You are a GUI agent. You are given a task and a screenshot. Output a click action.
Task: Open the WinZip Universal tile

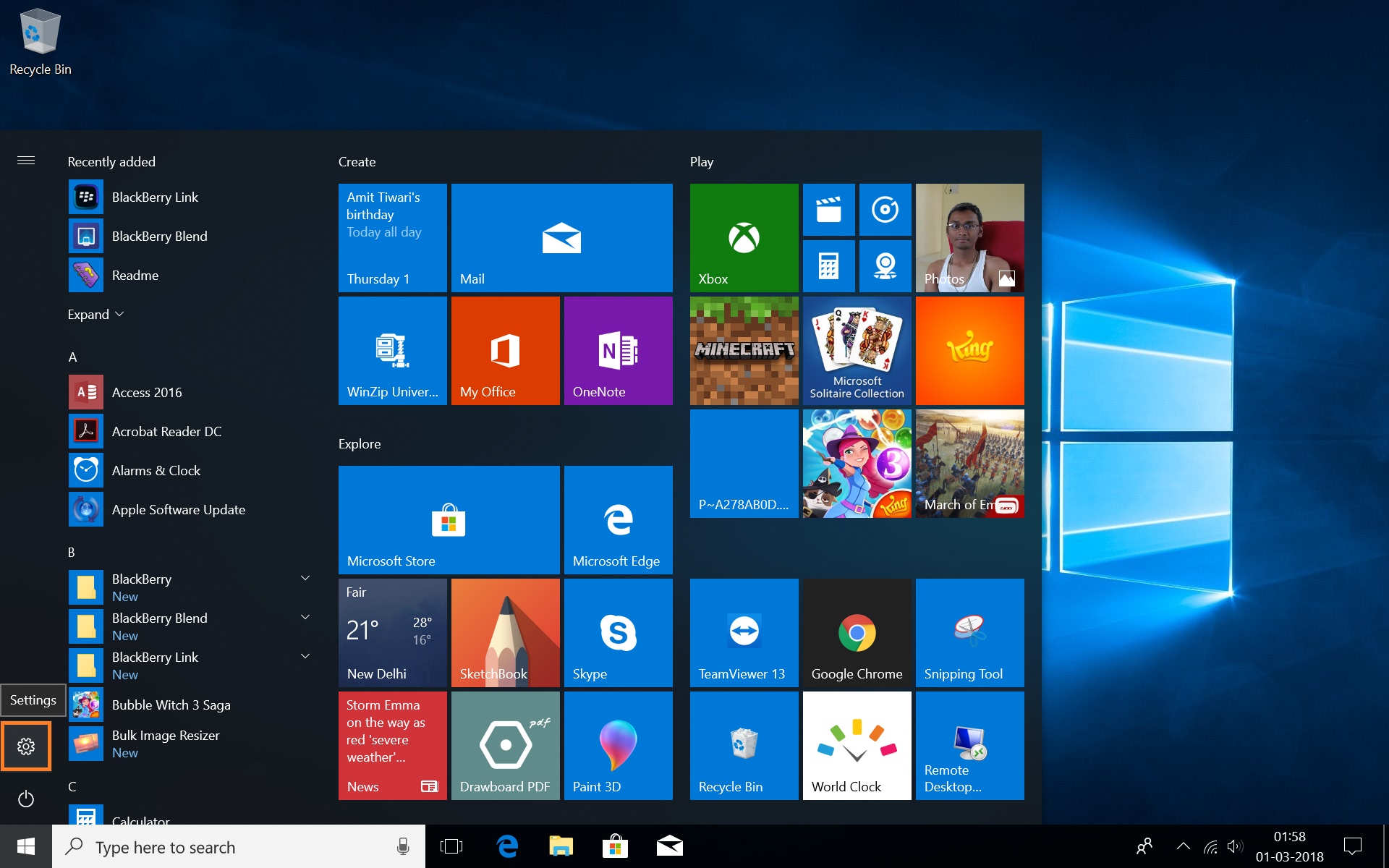pyautogui.click(x=393, y=351)
